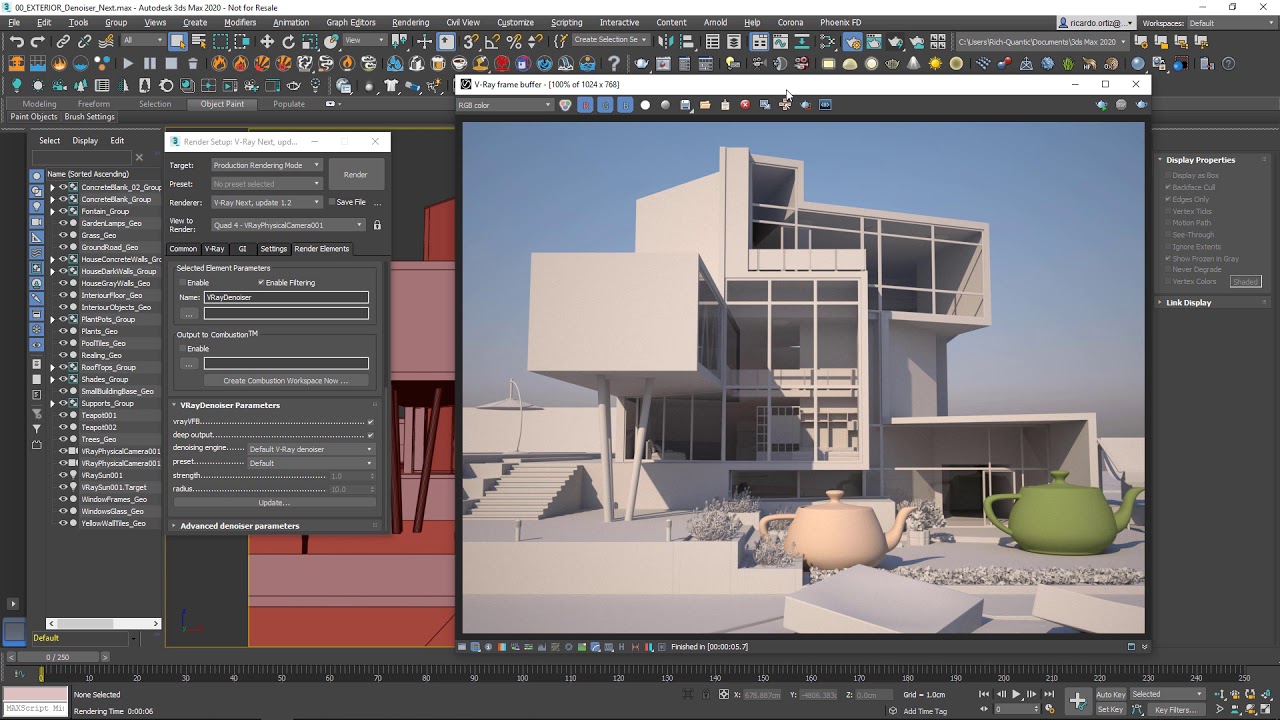Save the image from V-Ray frame buffer
Image resolution: width=1280 pixels, height=720 pixels.
tap(685, 105)
